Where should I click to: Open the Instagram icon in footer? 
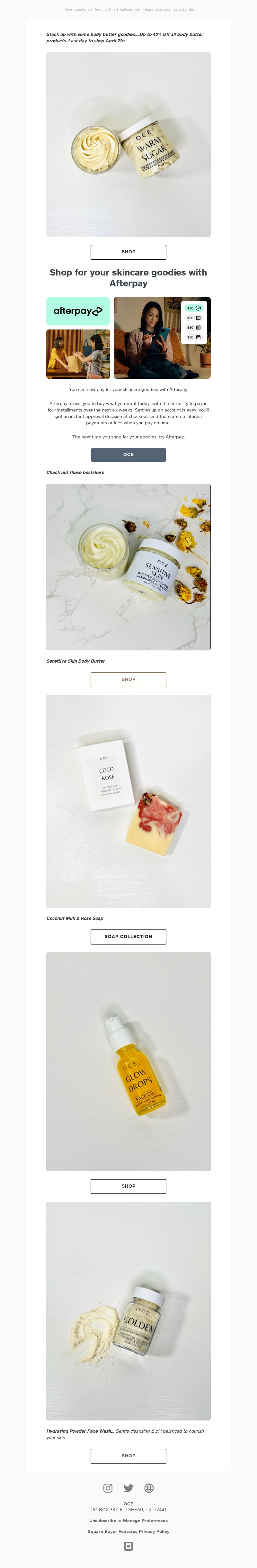108,1487
